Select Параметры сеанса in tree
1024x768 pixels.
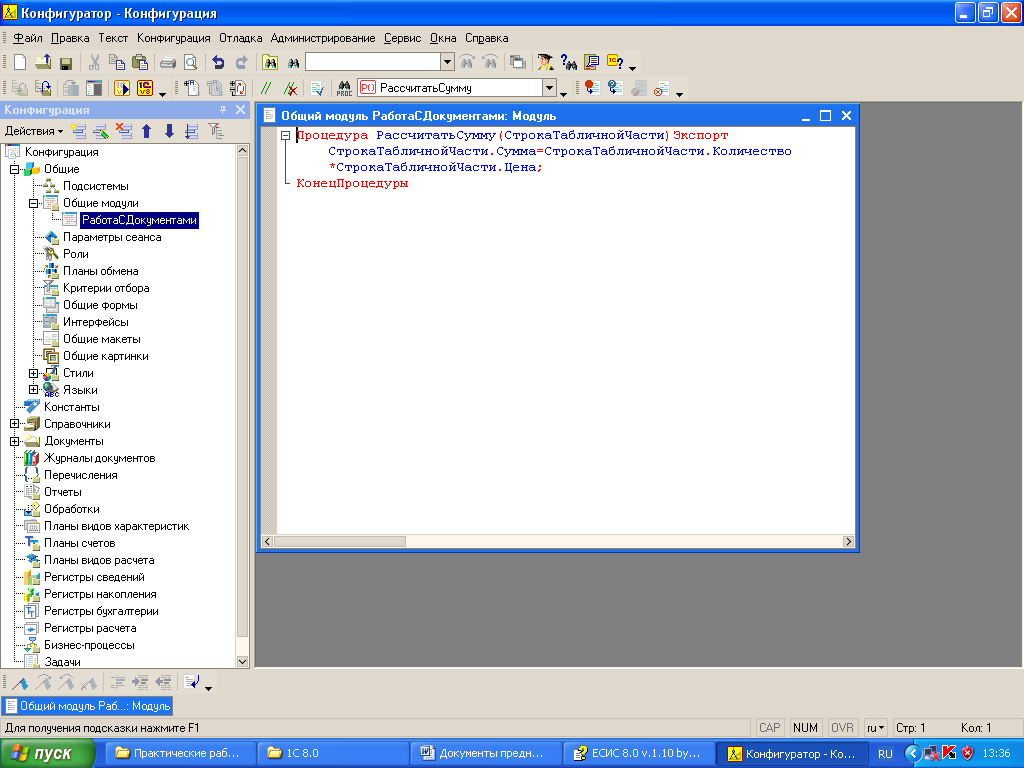(x=112, y=237)
